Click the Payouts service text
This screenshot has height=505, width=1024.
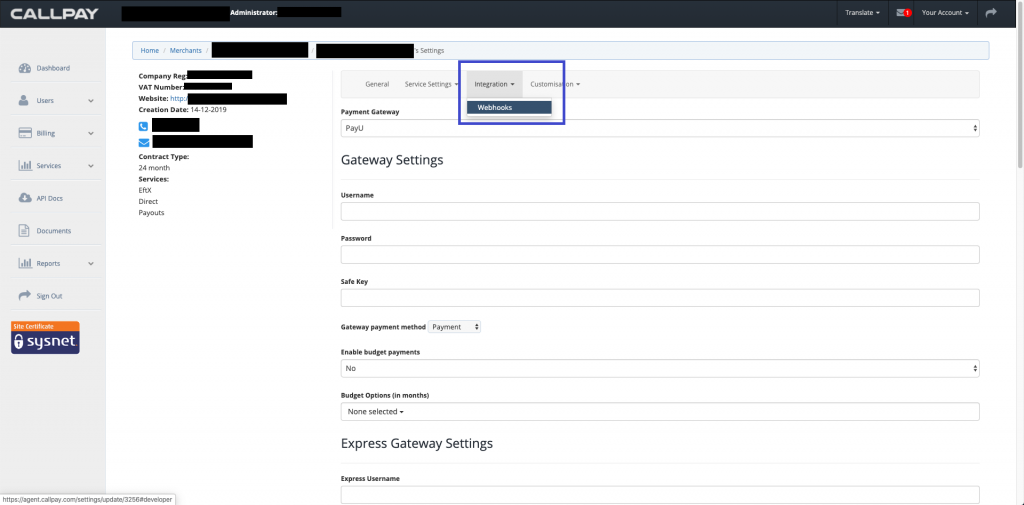point(152,212)
